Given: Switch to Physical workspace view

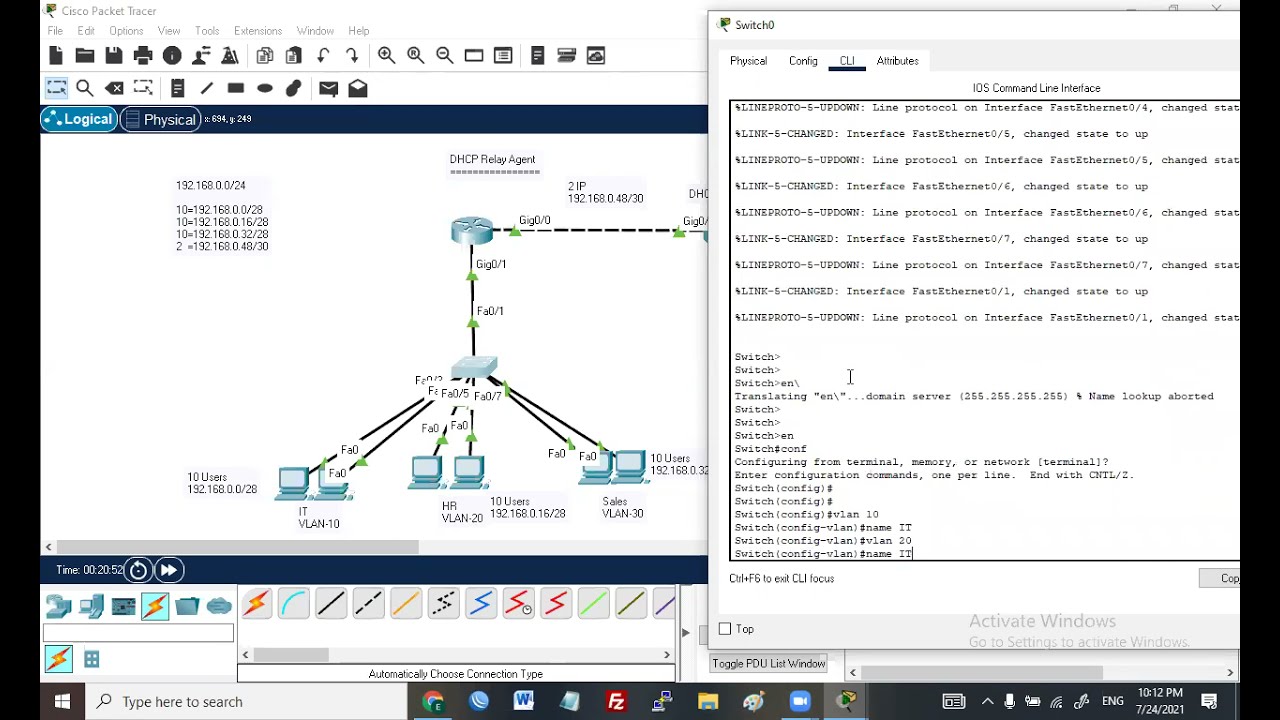Looking at the screenshot, I should [x=160, y=119].
